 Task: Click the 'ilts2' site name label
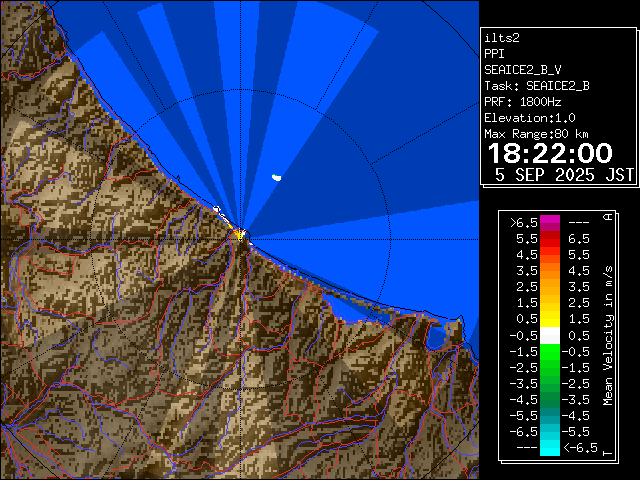click(x=502, y=37)
